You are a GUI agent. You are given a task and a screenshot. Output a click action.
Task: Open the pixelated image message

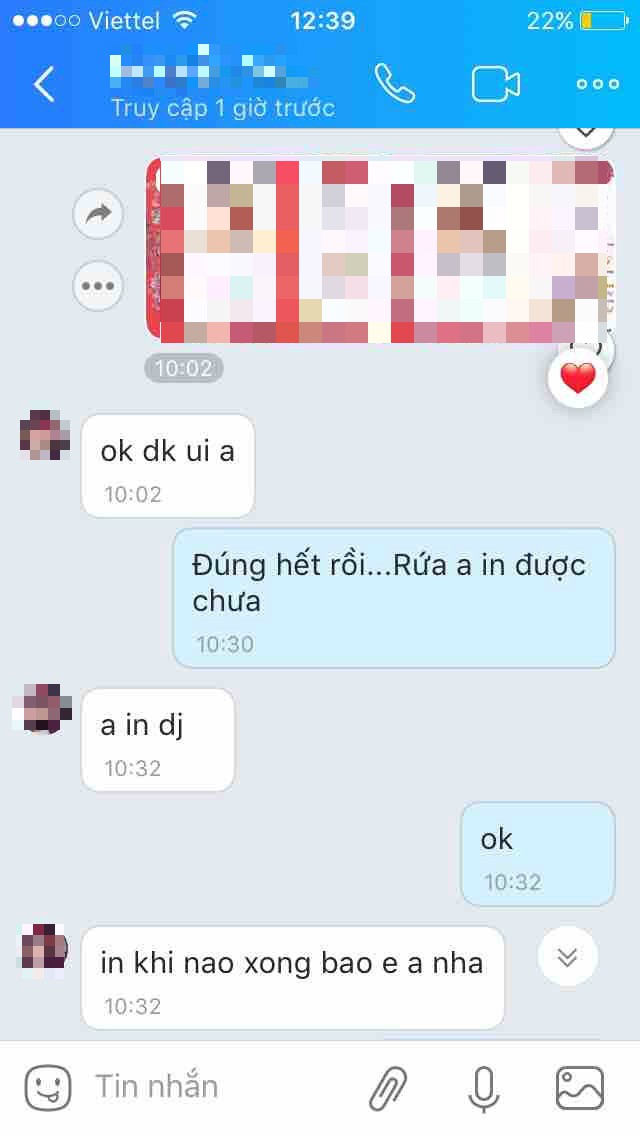[x=381, y=251]
